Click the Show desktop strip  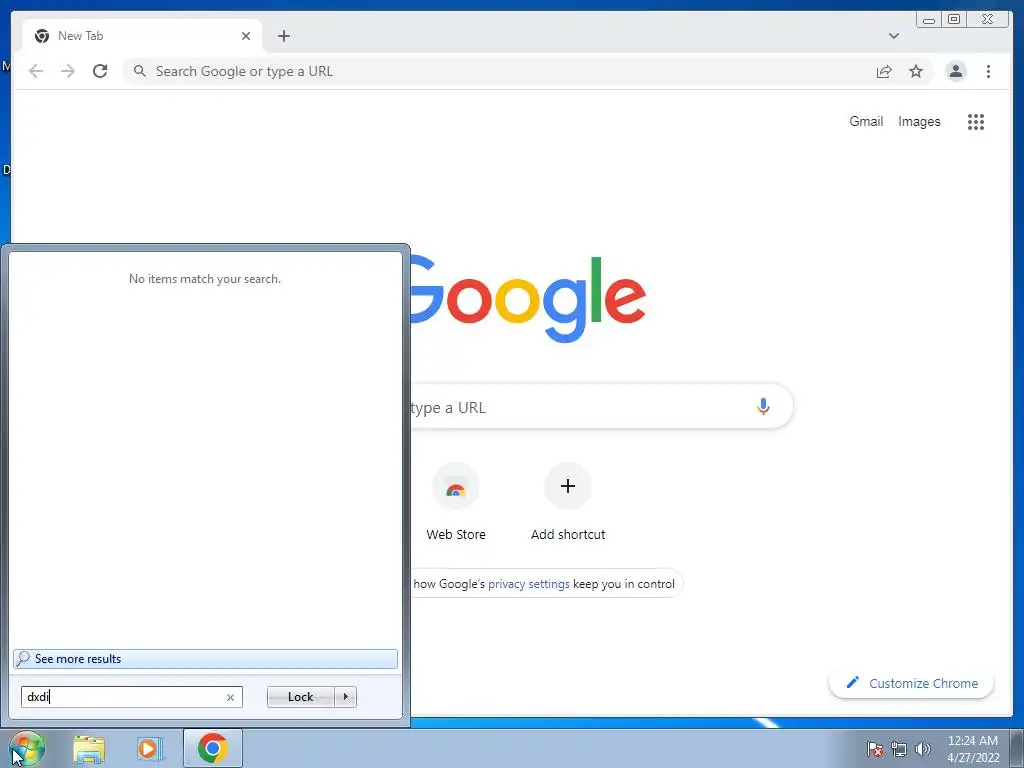[1017, 749]
